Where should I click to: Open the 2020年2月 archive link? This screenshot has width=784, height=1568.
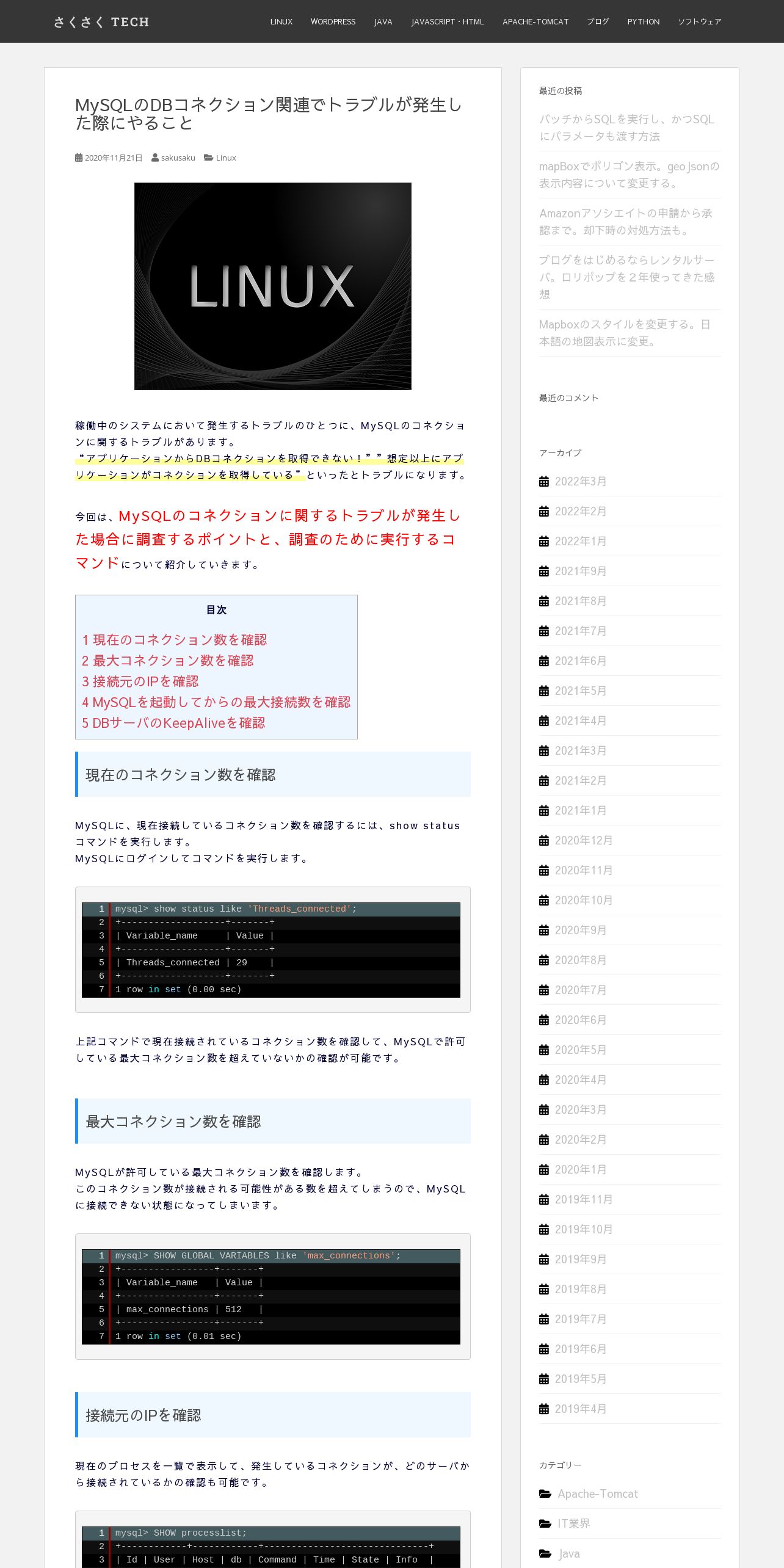580,1139
